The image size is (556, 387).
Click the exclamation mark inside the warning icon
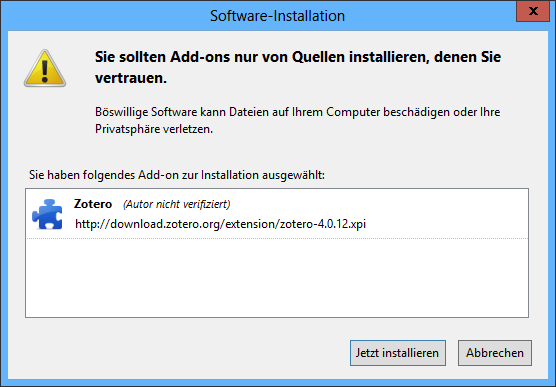coord(45,71)
